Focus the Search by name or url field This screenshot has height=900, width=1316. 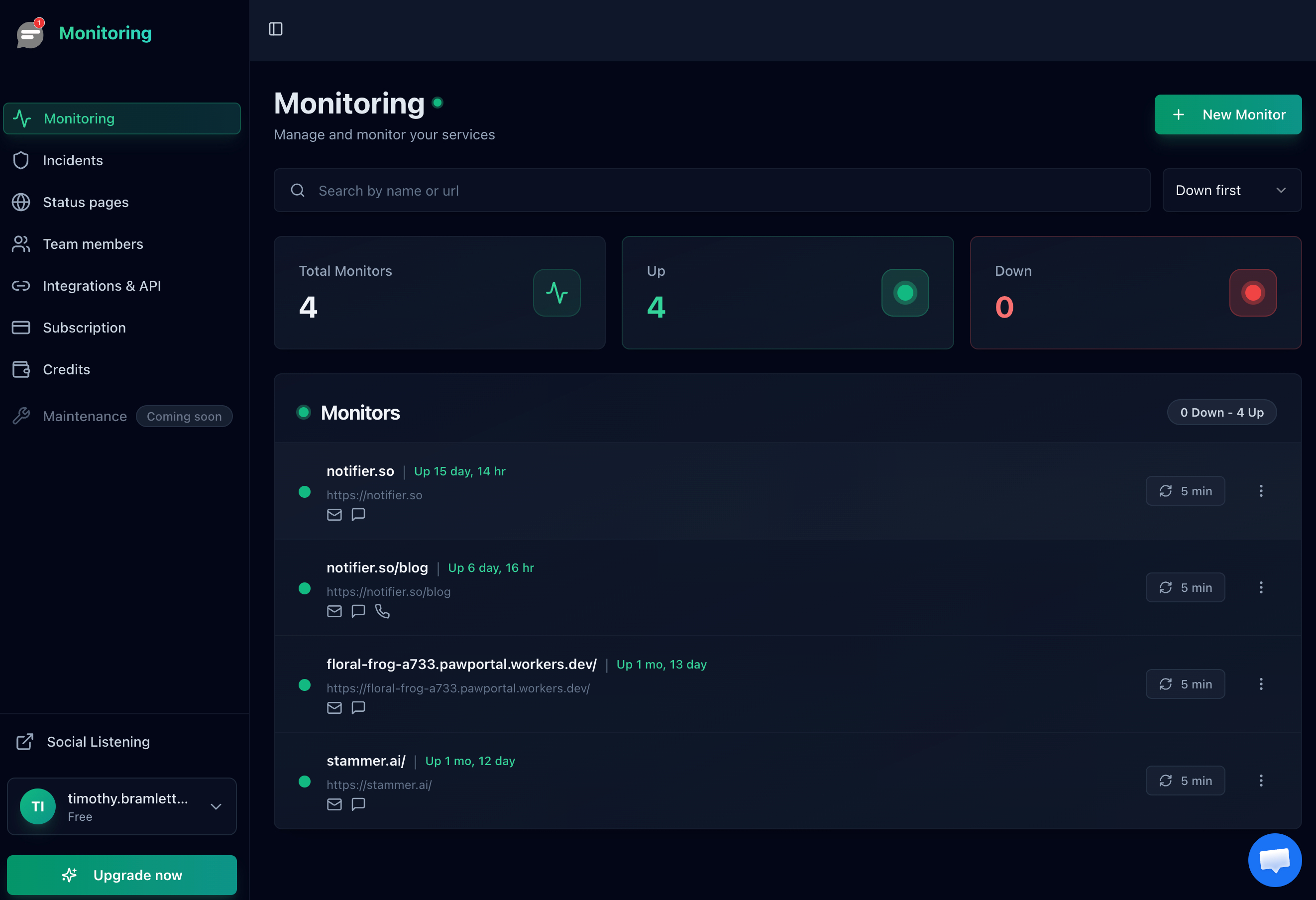(711, 190)
